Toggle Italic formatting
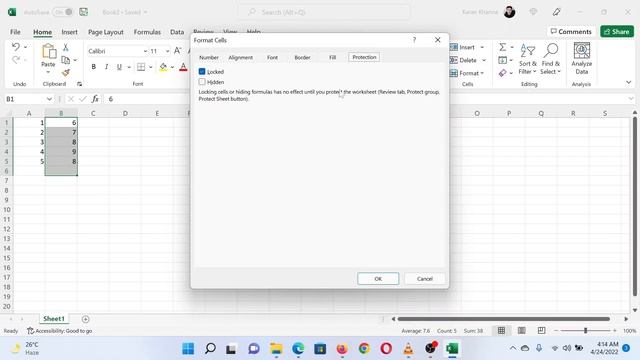This screenshot has height=360, width=640. pos(106,67)
